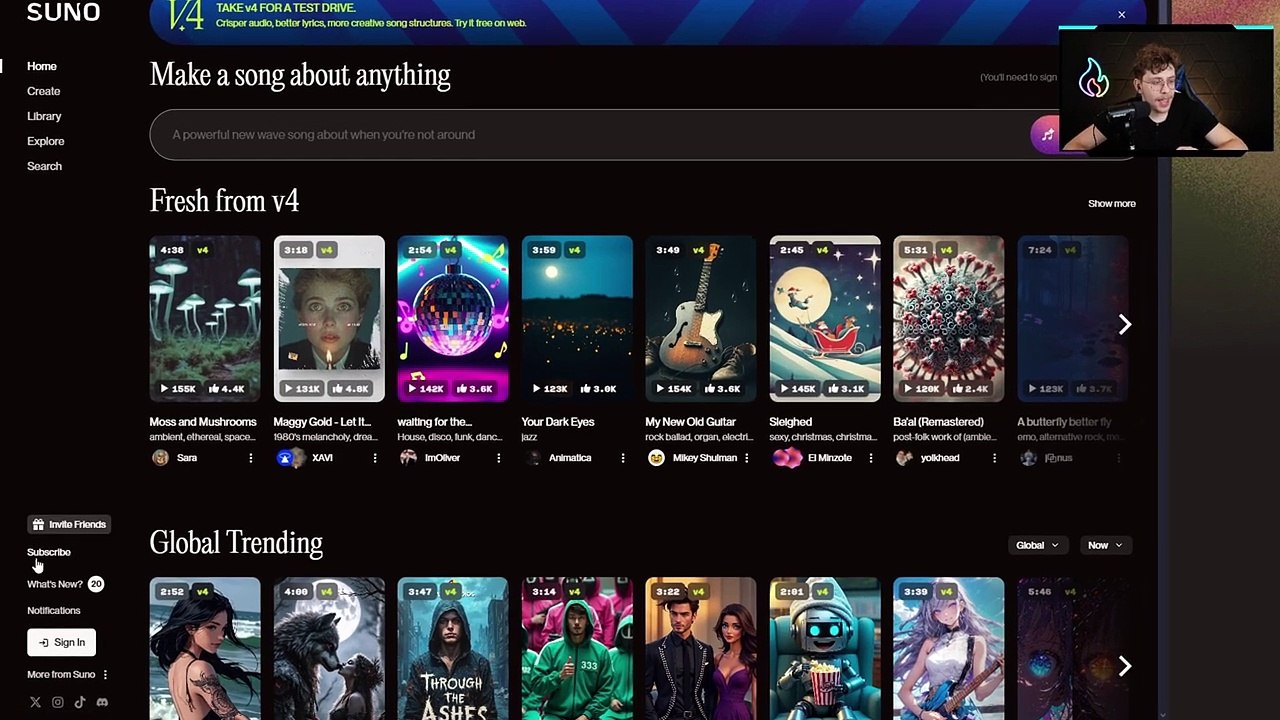The image size is (1280, 720).
Task: Play My New Old Guitar thumbnail
Action: 701,319
